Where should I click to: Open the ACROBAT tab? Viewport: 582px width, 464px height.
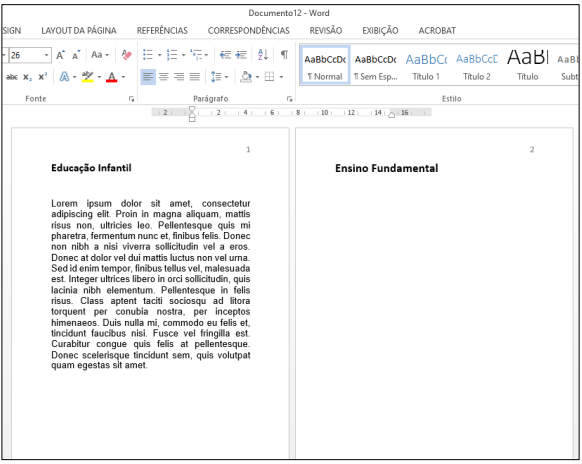[x=437, y=30]
